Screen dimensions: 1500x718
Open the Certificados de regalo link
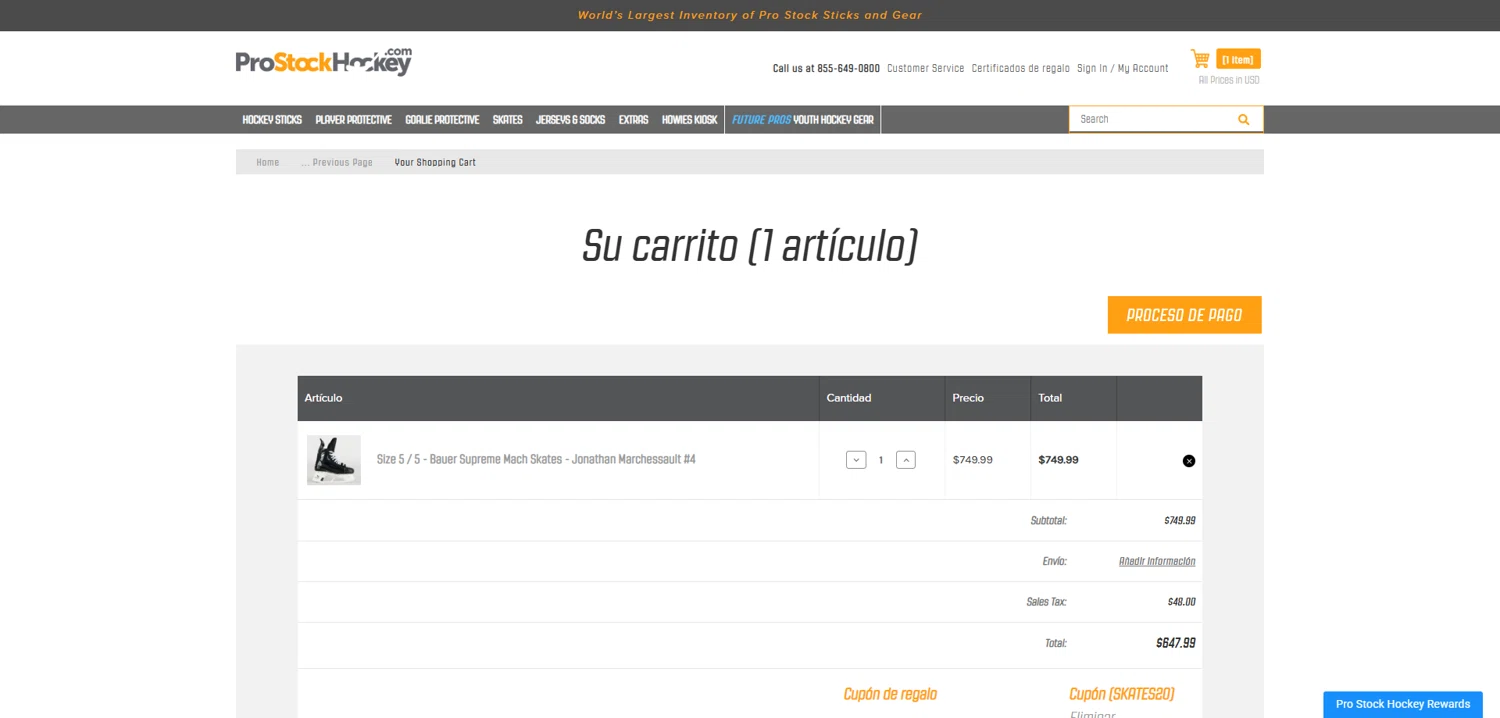tap(1021, 69)
